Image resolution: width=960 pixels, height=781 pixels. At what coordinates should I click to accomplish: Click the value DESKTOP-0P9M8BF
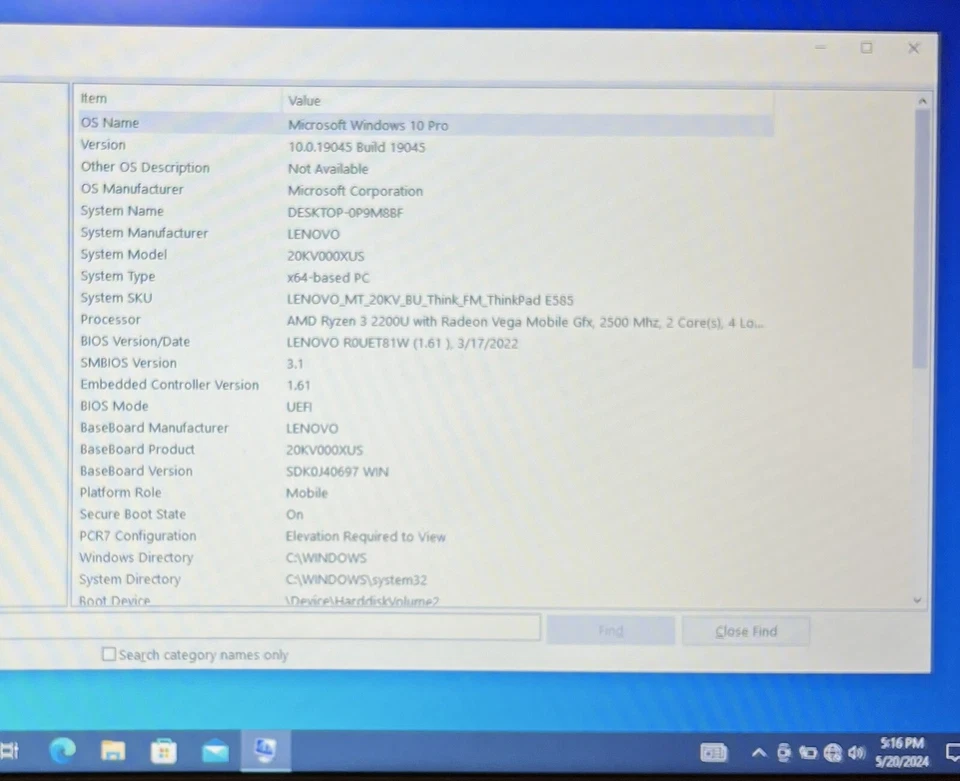point(345,213)
